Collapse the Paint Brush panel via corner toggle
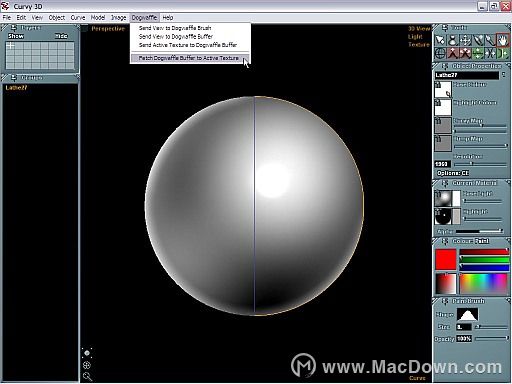 [508, 300]
